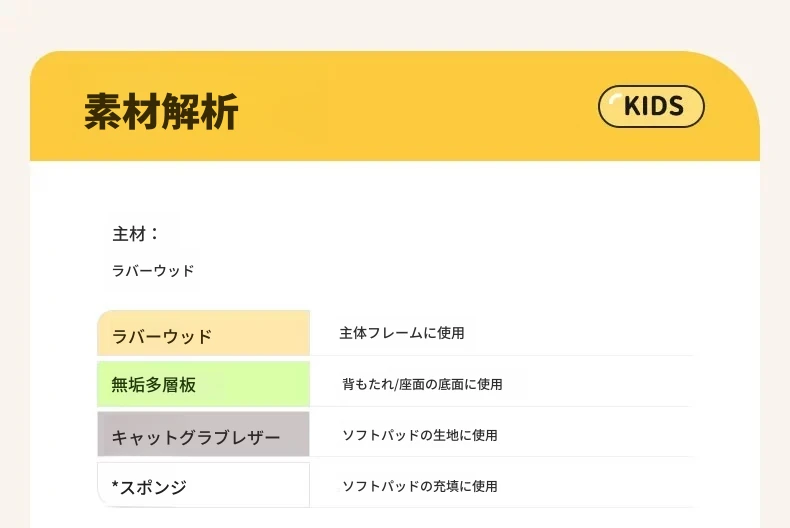Select the 素材解析 heading

coord(161,111)
